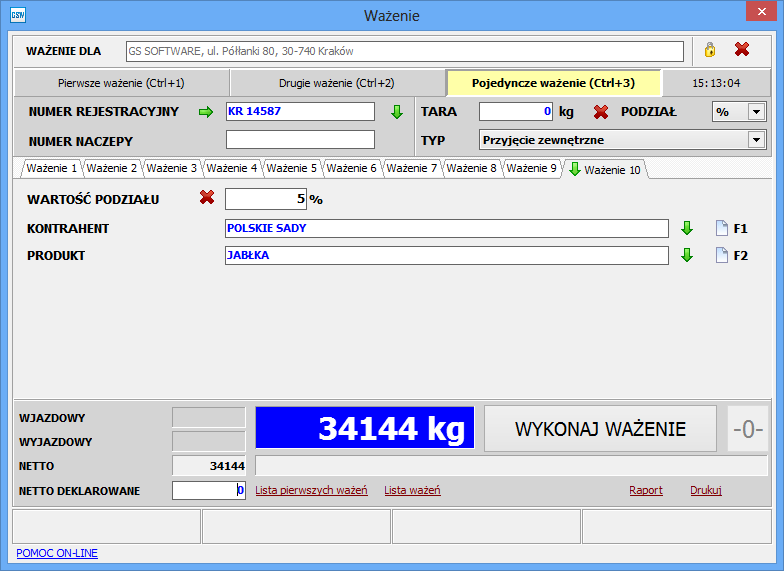Click the red X beside the padlock

tap(742, 50)
